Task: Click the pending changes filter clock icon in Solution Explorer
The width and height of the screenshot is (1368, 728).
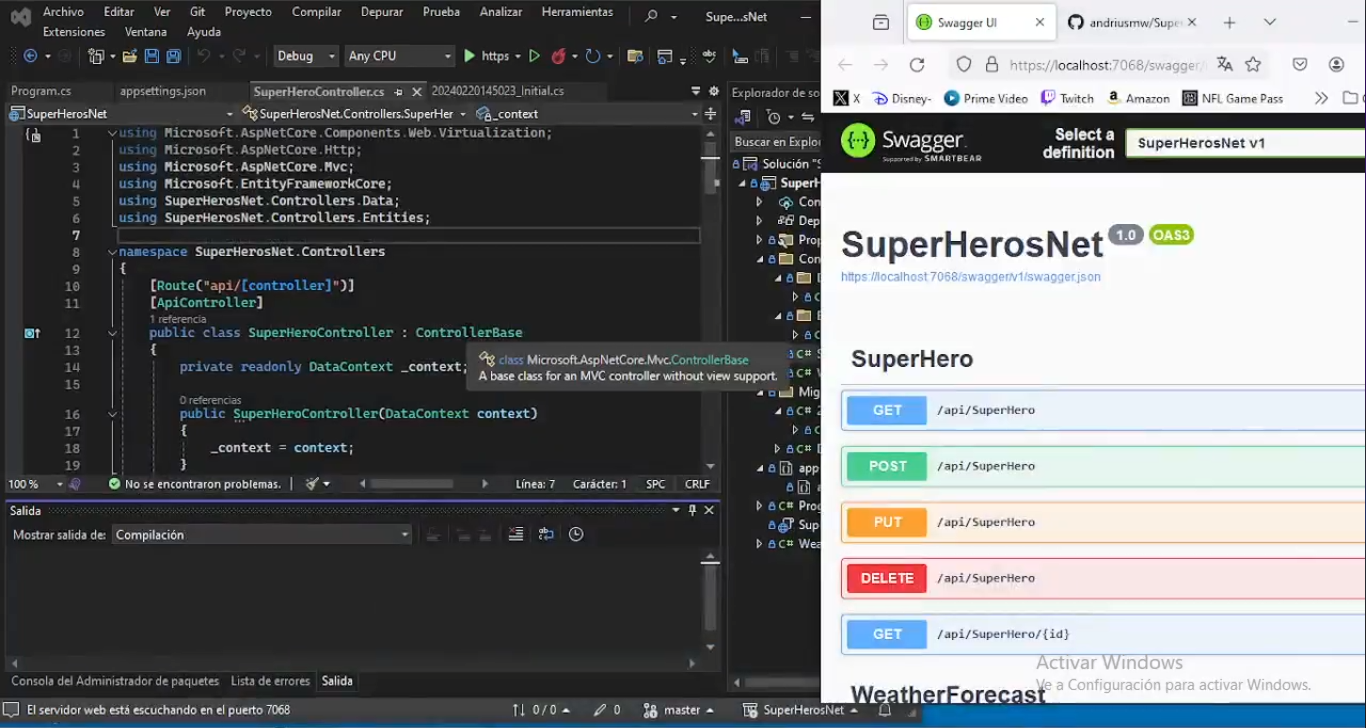Action: tap(773, 117)
